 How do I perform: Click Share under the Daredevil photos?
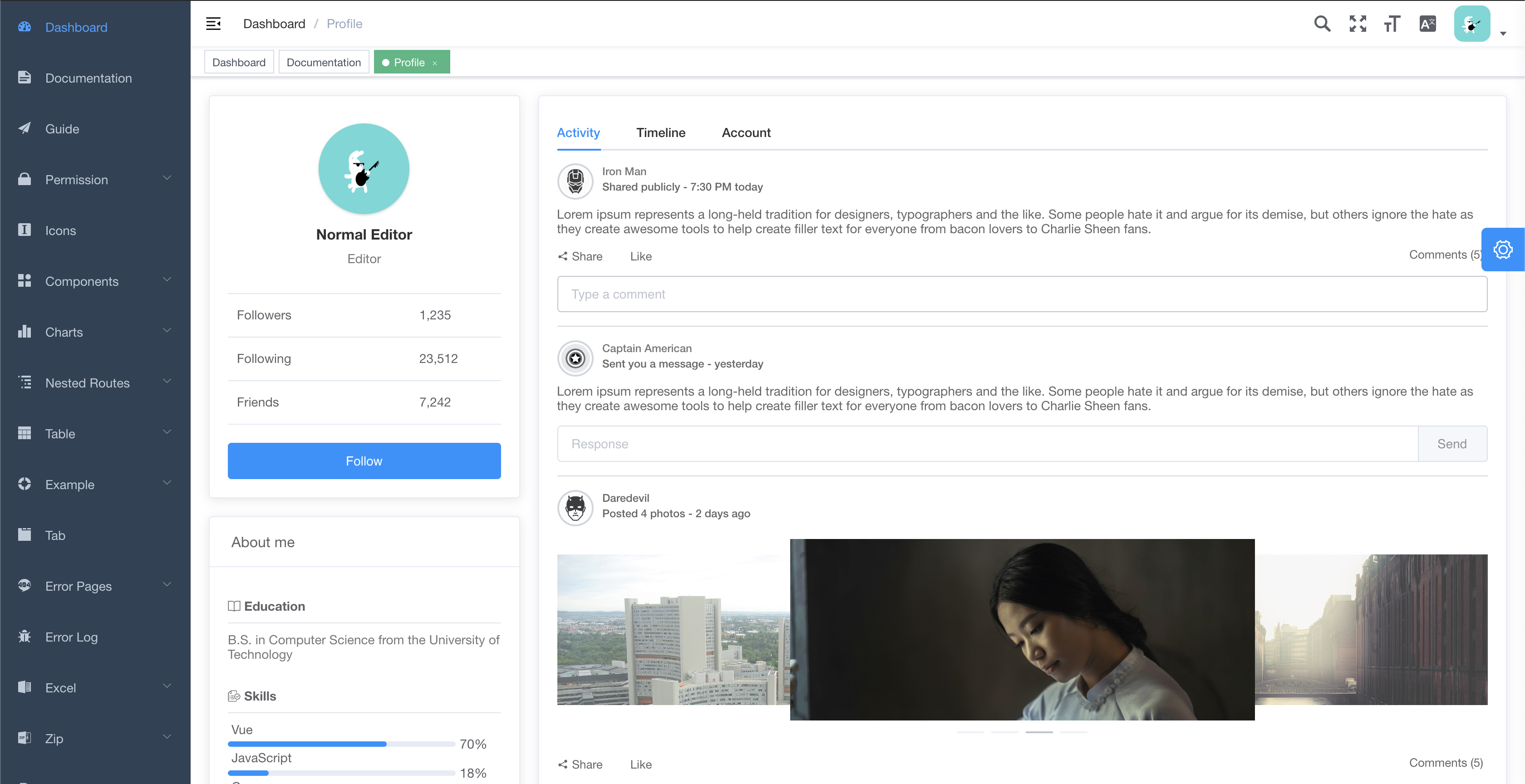pyautogui.click(x=580, y=764)
